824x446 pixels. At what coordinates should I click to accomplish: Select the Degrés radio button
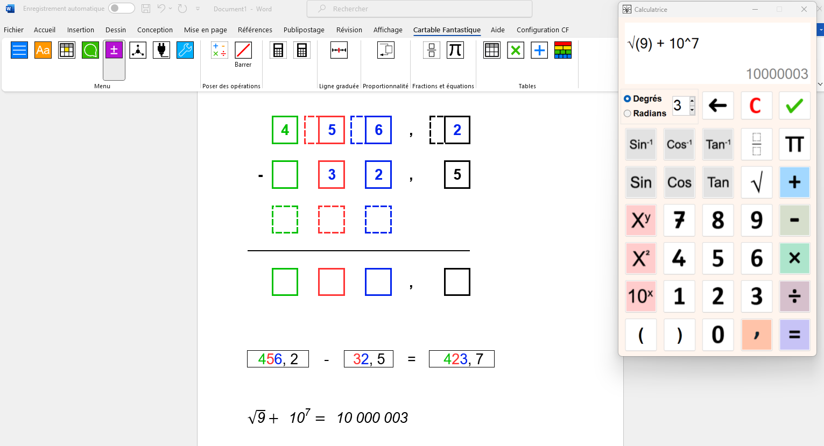pyautogui.click(x=627, y=99)
